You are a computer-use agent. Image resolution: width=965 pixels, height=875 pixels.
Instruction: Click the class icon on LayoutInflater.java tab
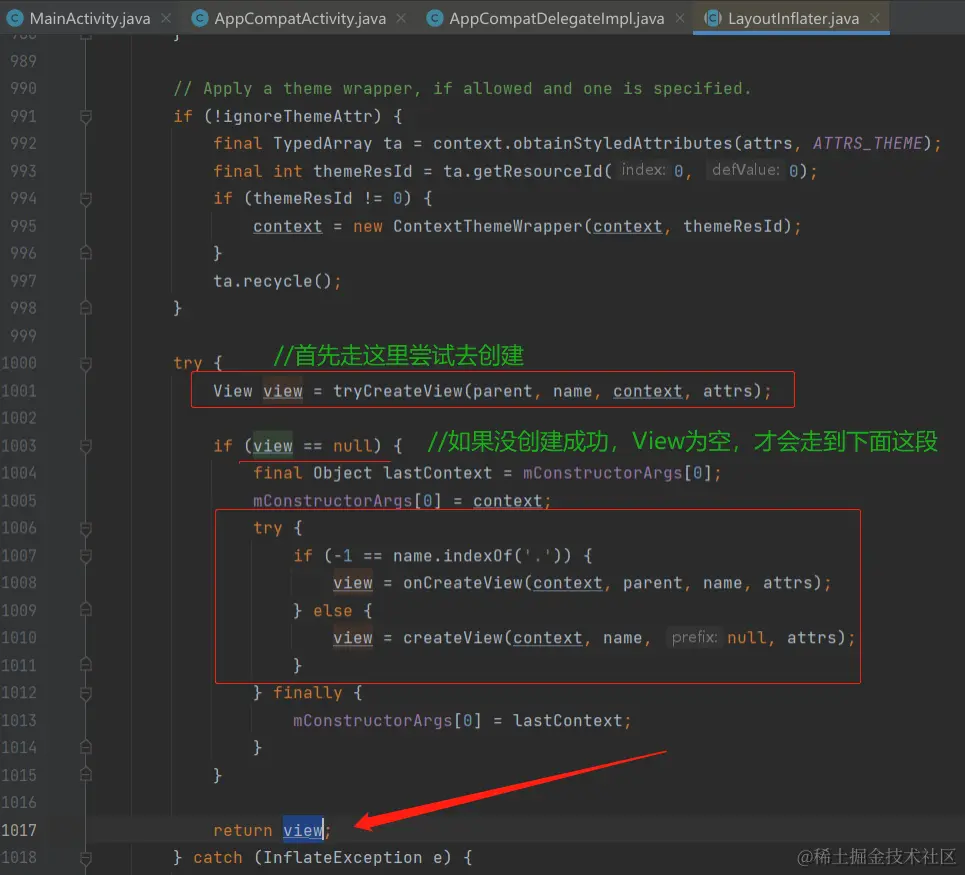[713, 18]
